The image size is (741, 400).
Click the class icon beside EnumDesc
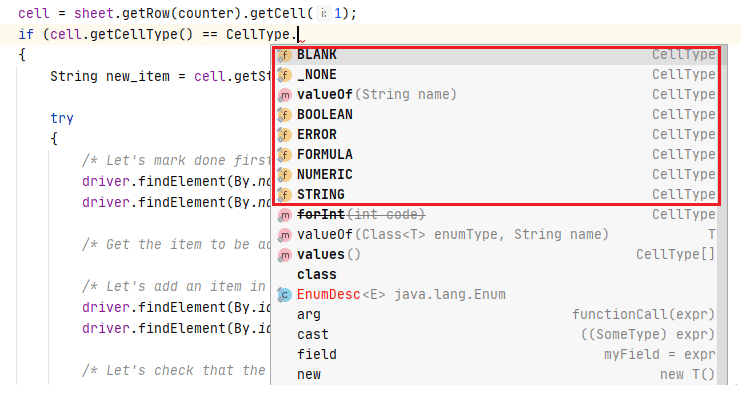coord(284,295)
